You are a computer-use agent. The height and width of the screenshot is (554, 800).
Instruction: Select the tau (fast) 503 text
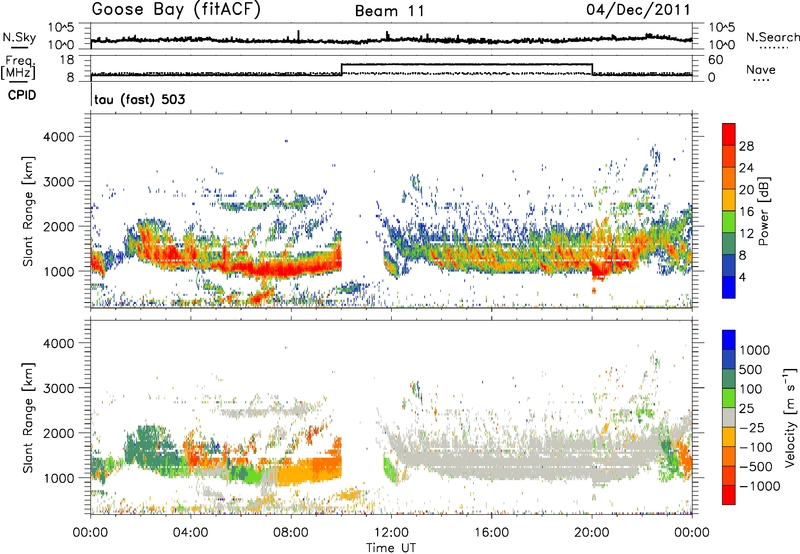point(139,99)
